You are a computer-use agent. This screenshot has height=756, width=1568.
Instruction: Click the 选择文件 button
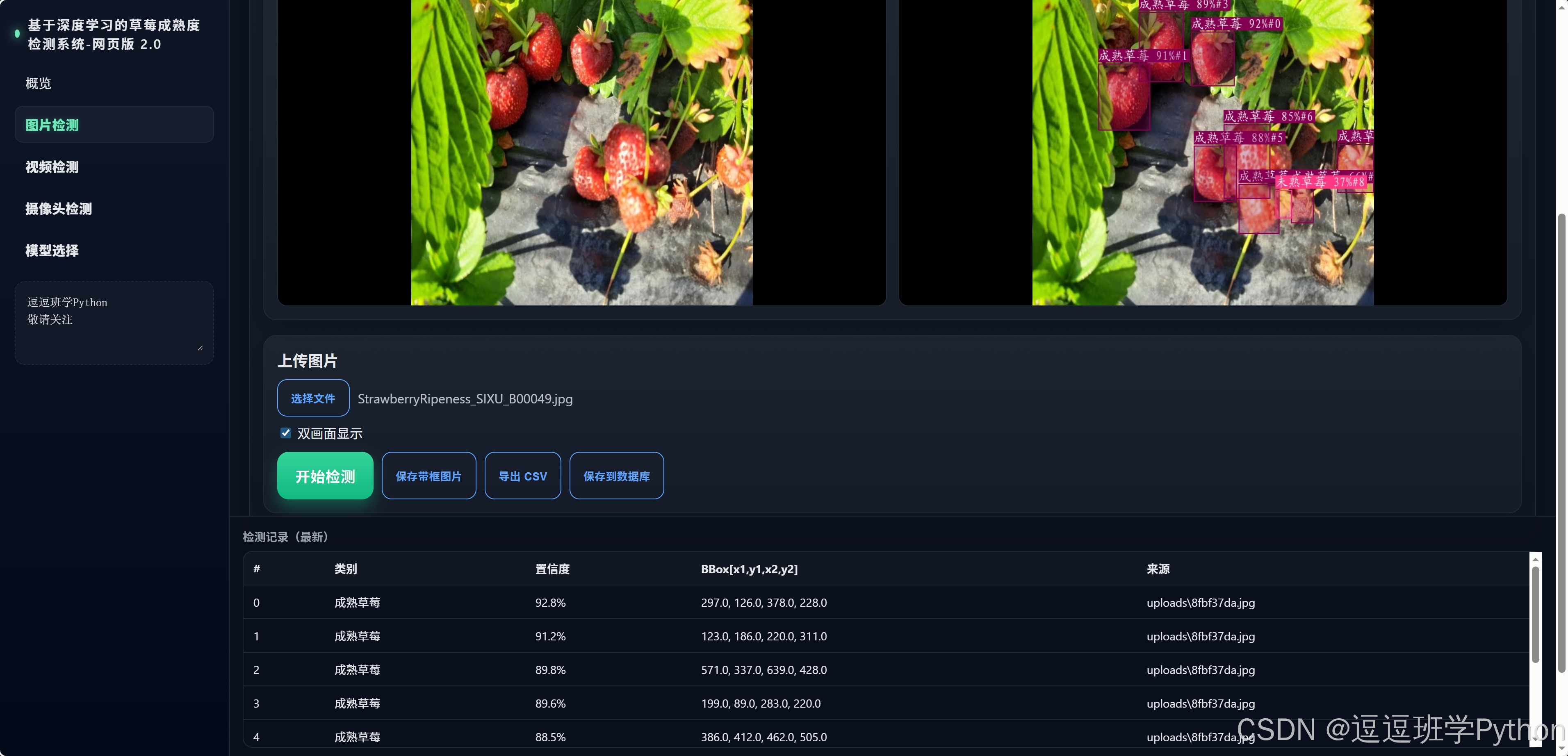click(x=313, y=398)
